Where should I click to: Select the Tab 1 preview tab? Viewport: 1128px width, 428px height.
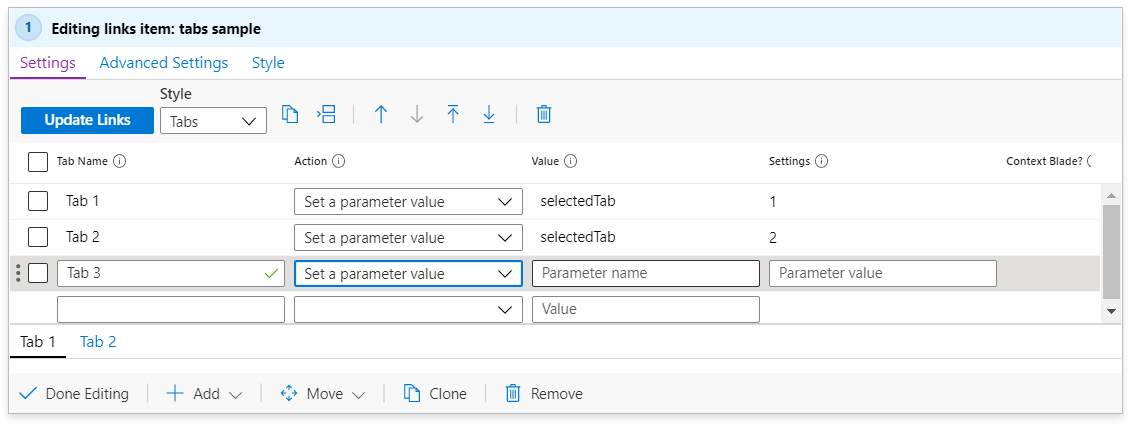click(38, 342)
